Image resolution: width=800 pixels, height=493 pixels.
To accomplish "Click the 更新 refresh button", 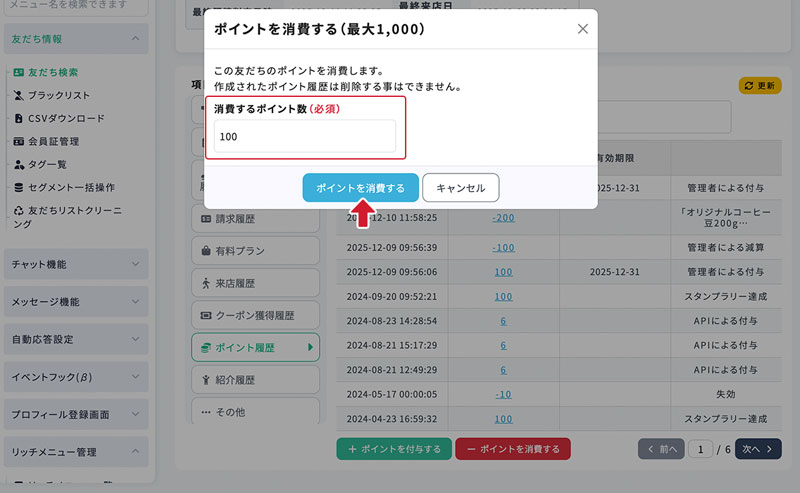I will (759, 86).
